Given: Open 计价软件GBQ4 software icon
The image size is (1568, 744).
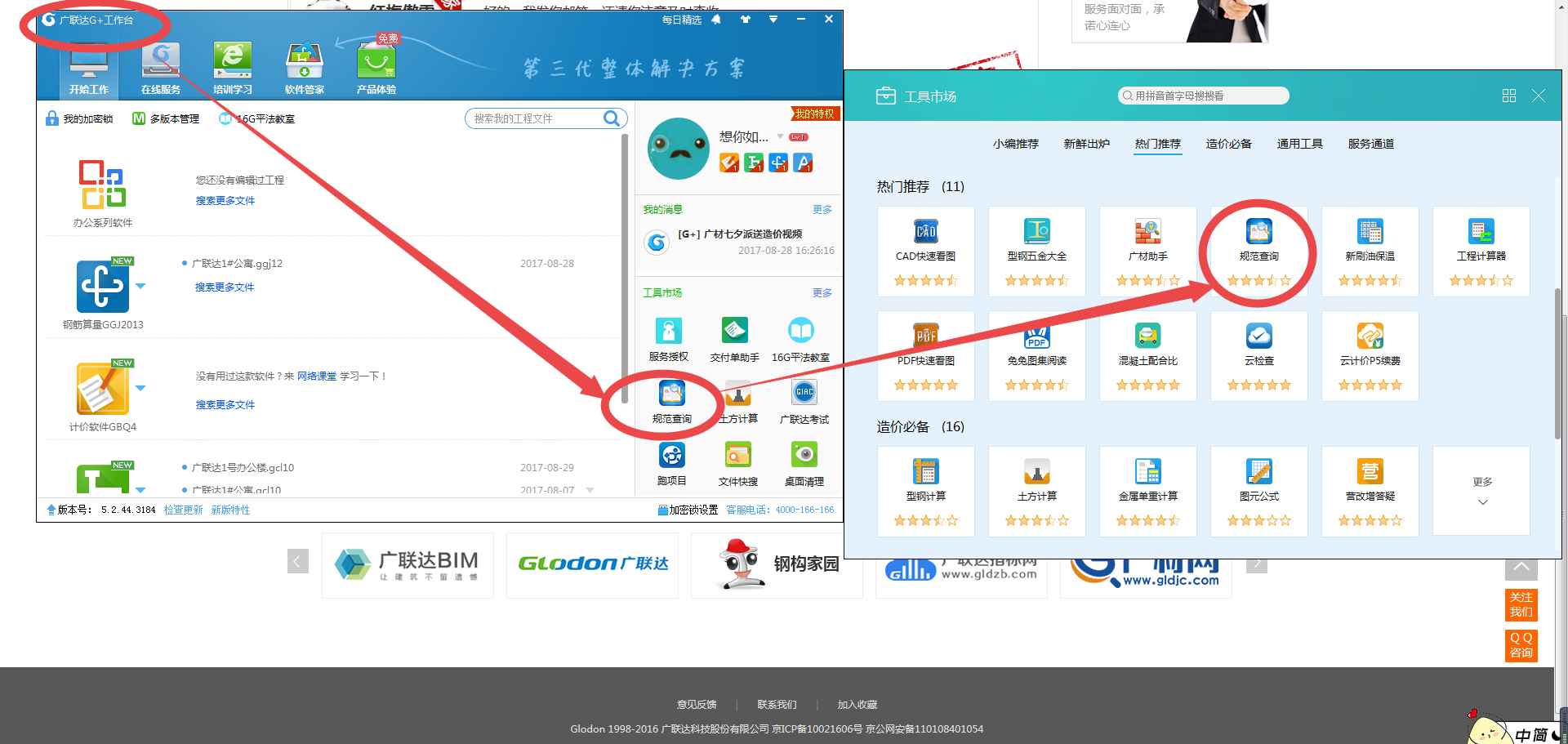Looking at the screenshot, I should tap(103, 389).
